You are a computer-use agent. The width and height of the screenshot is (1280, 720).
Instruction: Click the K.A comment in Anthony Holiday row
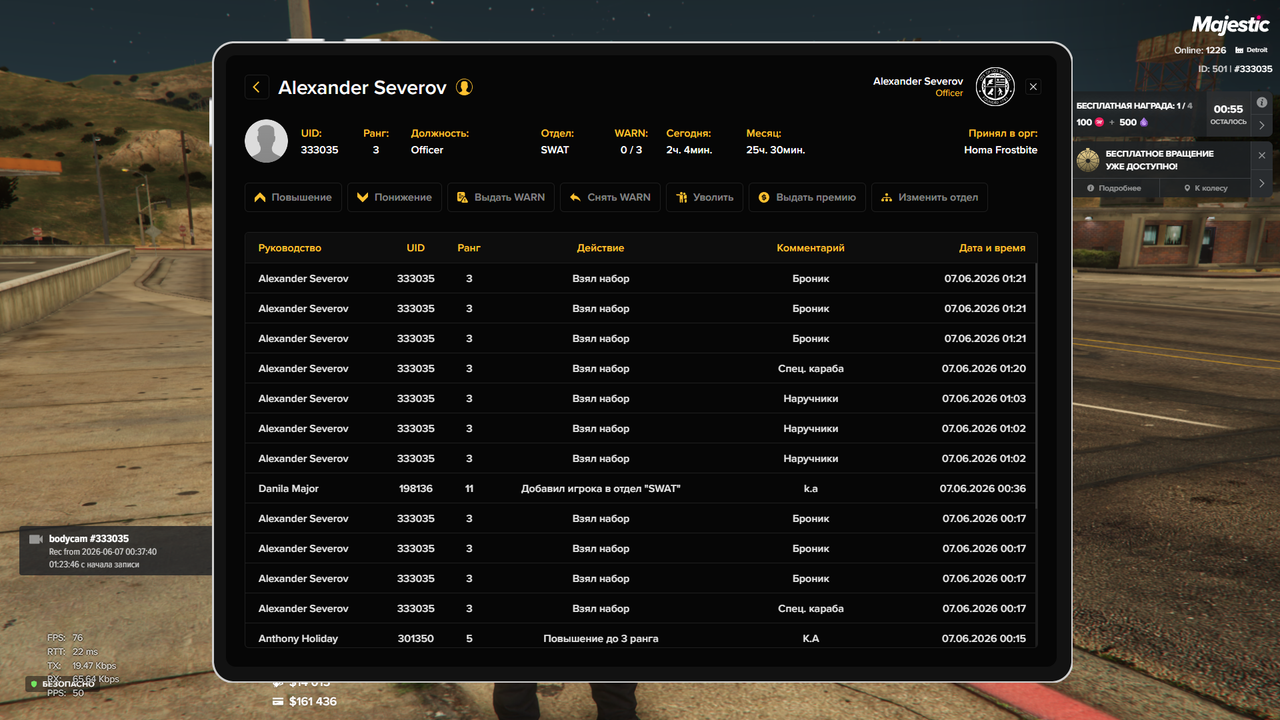(x=811, y=639)
